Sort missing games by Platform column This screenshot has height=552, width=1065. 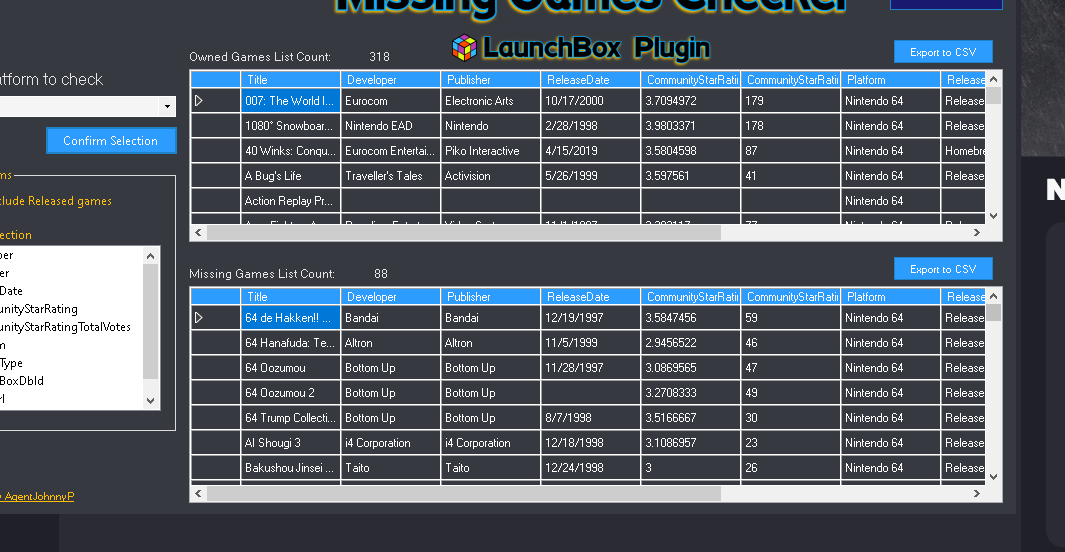tap(890, 297)
